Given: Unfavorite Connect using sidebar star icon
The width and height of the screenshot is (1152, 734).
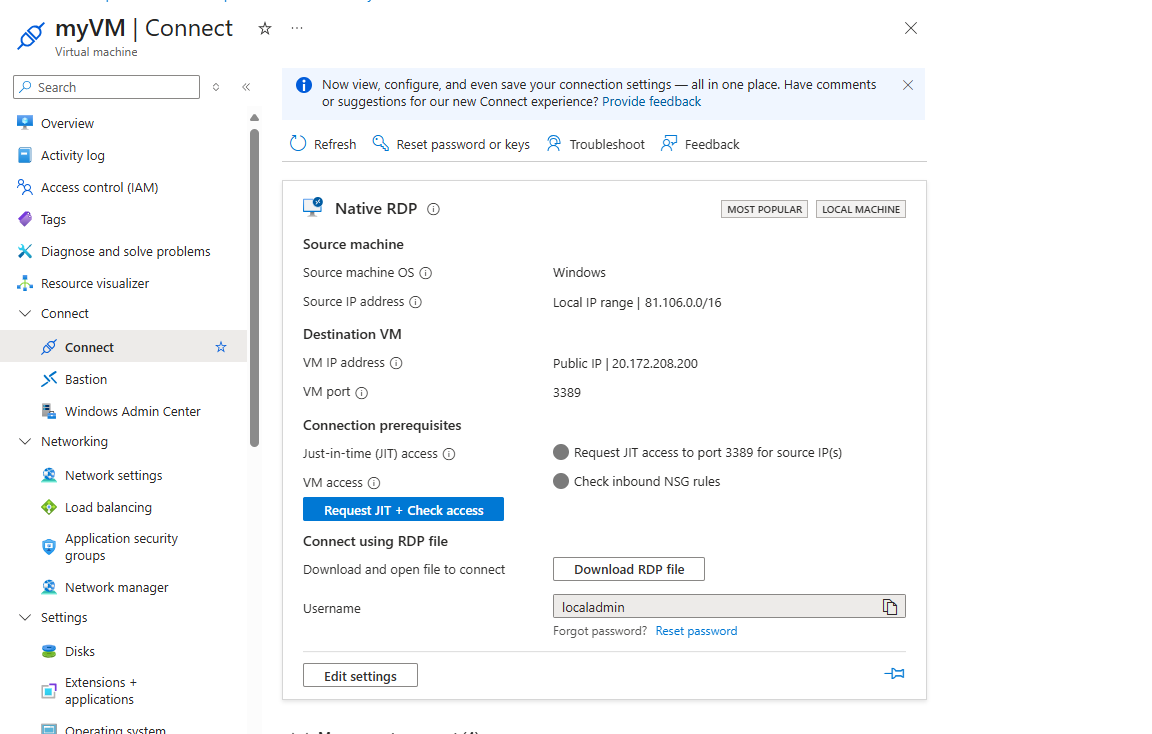Looking at the screenshot, I should 220,347.
